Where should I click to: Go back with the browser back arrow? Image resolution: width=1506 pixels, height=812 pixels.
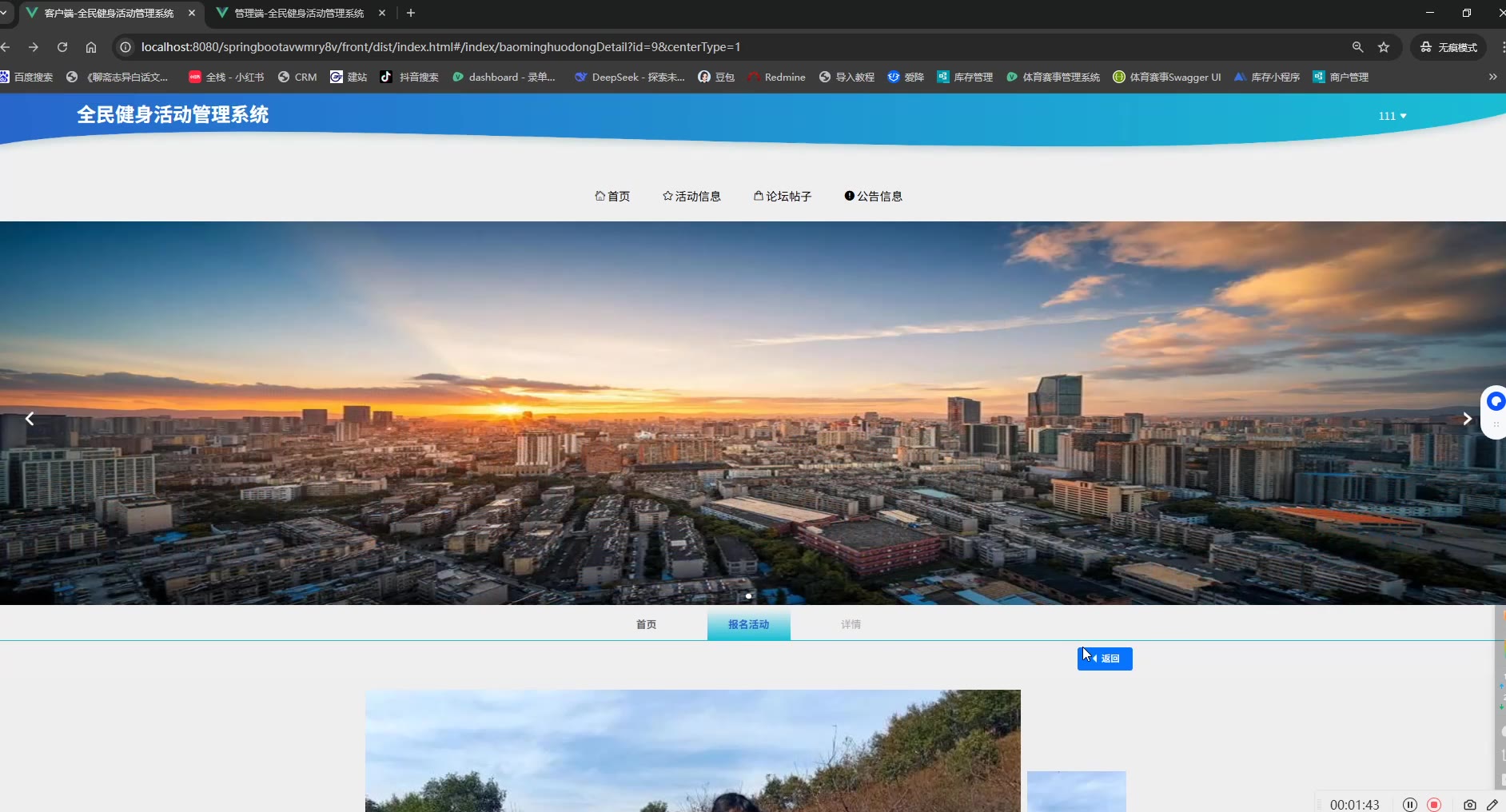(6, 47)
